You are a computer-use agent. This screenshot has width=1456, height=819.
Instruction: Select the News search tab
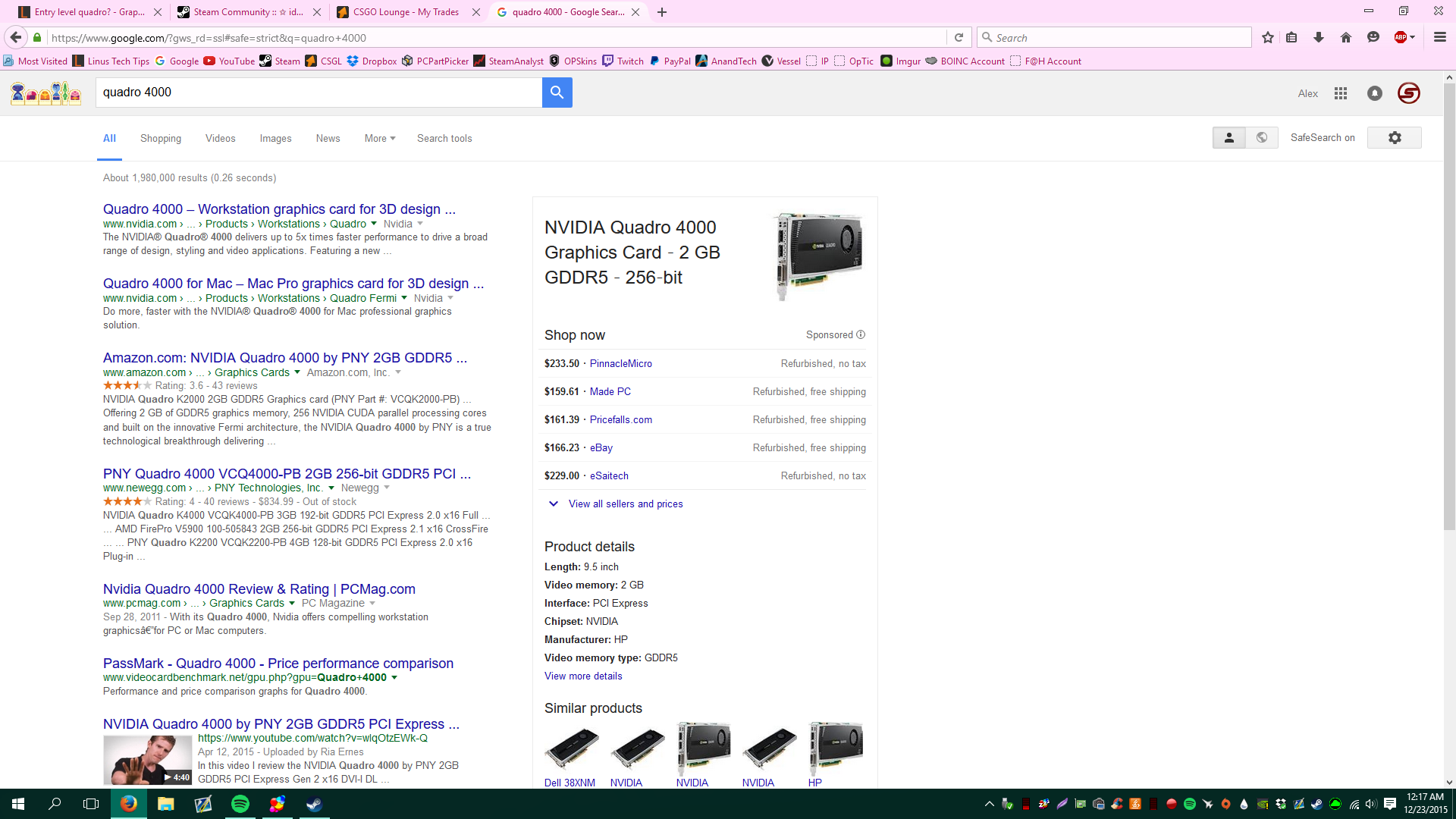(328, 138)
